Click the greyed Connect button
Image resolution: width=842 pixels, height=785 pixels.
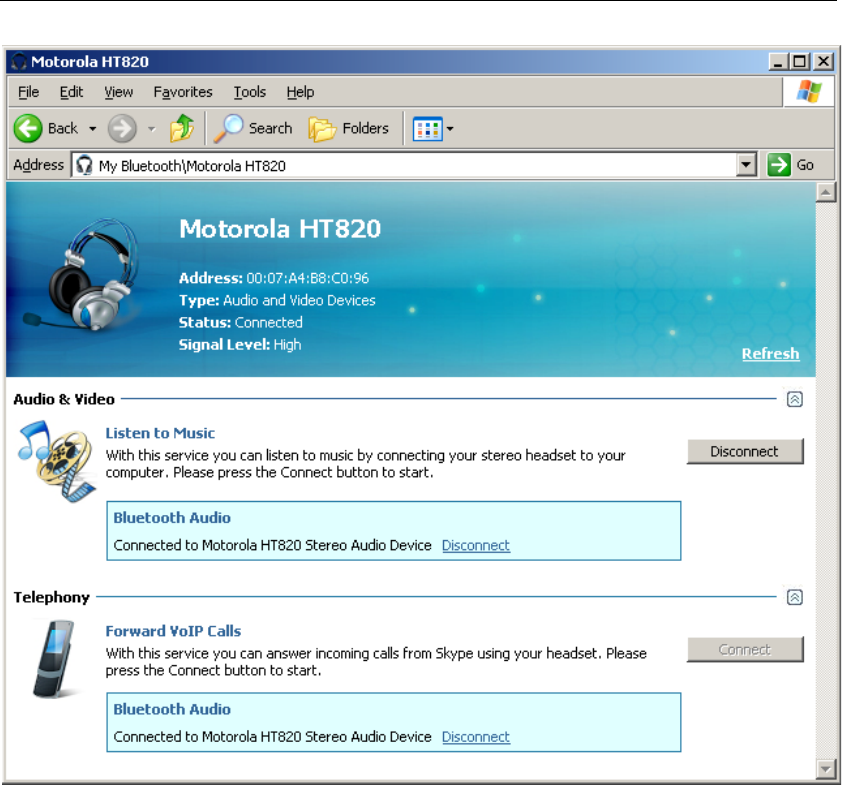tap(745, 650)
